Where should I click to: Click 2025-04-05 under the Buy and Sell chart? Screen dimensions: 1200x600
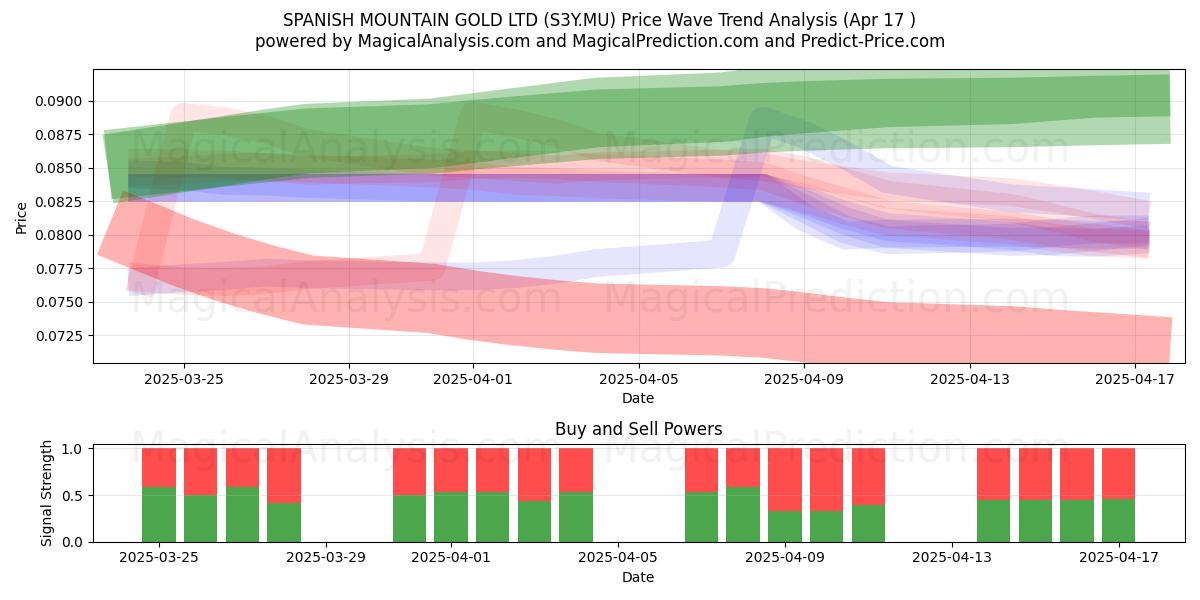pos(618,558)
